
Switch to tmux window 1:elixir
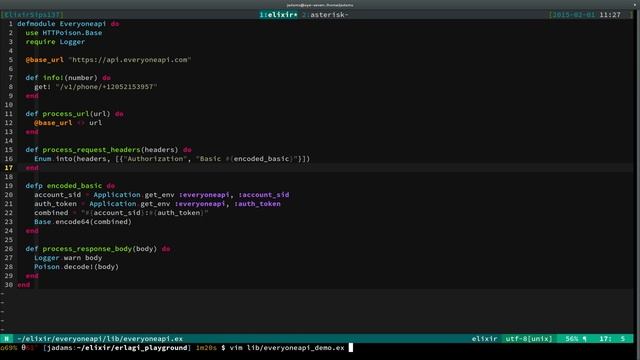pyautogui.click(x=279, y=15)
